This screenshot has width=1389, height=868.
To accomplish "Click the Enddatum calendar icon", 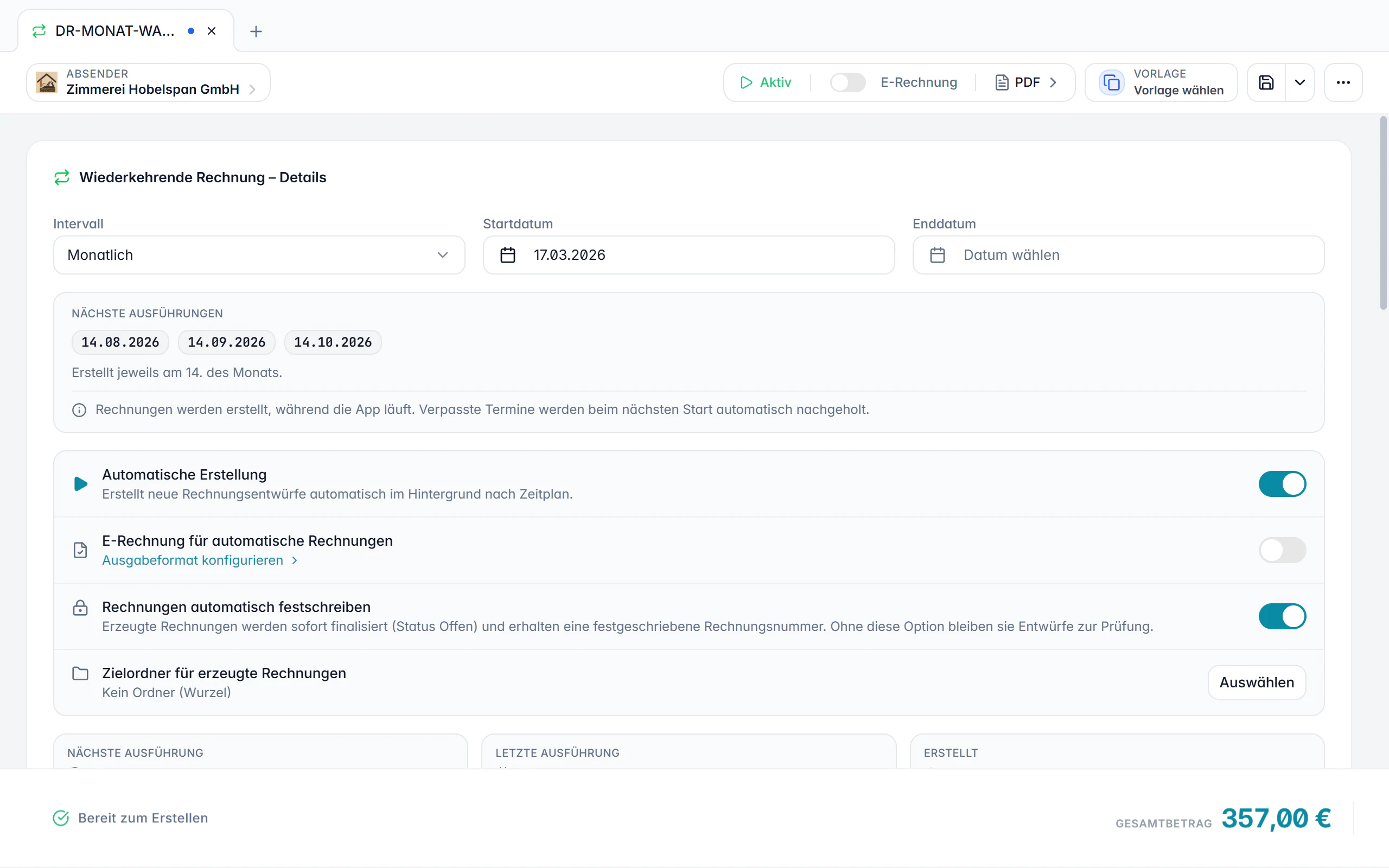I will pyautogui.click(x=937, y=255).
